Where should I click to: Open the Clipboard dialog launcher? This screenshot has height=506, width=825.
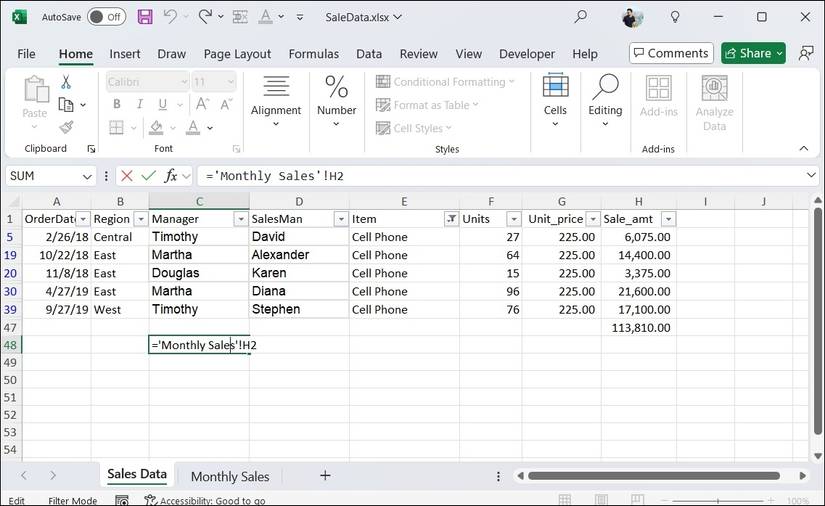(x=91, y=149)
